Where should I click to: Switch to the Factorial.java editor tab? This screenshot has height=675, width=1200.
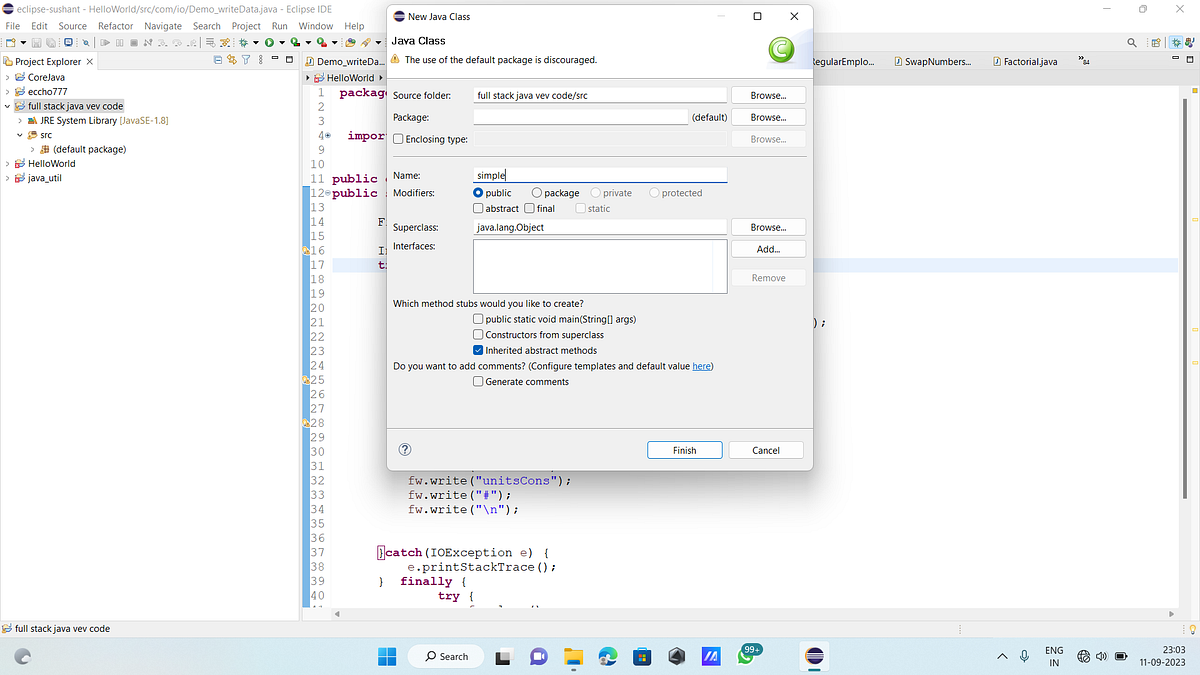point(1026,62)
